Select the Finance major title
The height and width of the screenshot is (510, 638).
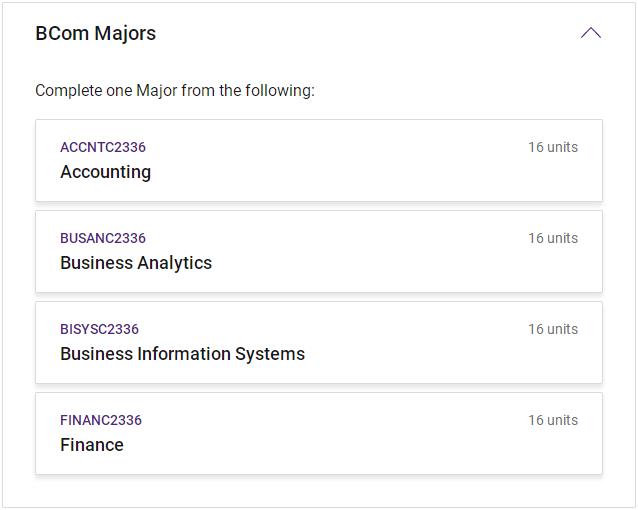[92, 445]
